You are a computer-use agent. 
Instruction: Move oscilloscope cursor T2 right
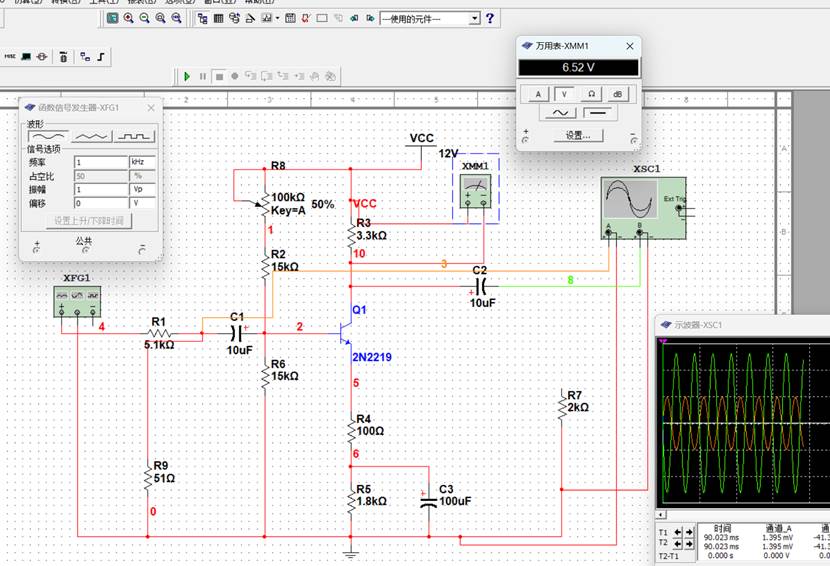[689, 544]
